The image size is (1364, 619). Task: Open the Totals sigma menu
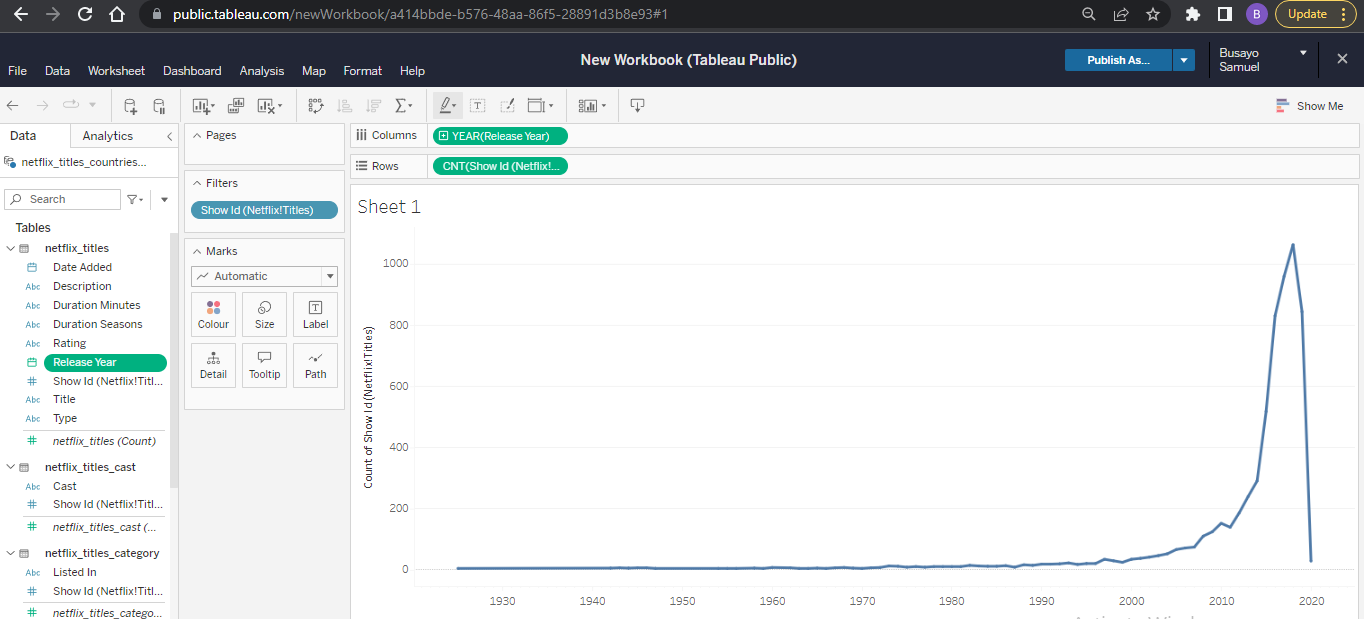(x=404, y=106)
